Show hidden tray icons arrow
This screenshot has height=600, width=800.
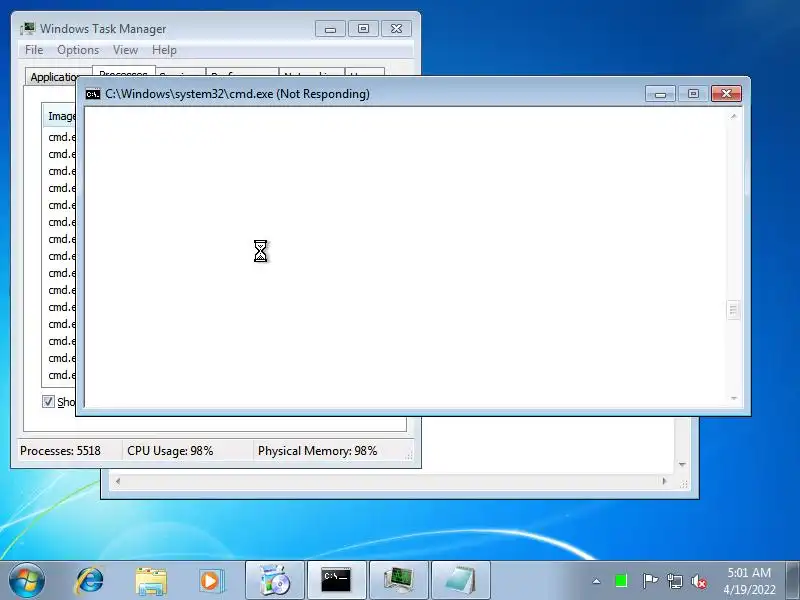(596, 581)
